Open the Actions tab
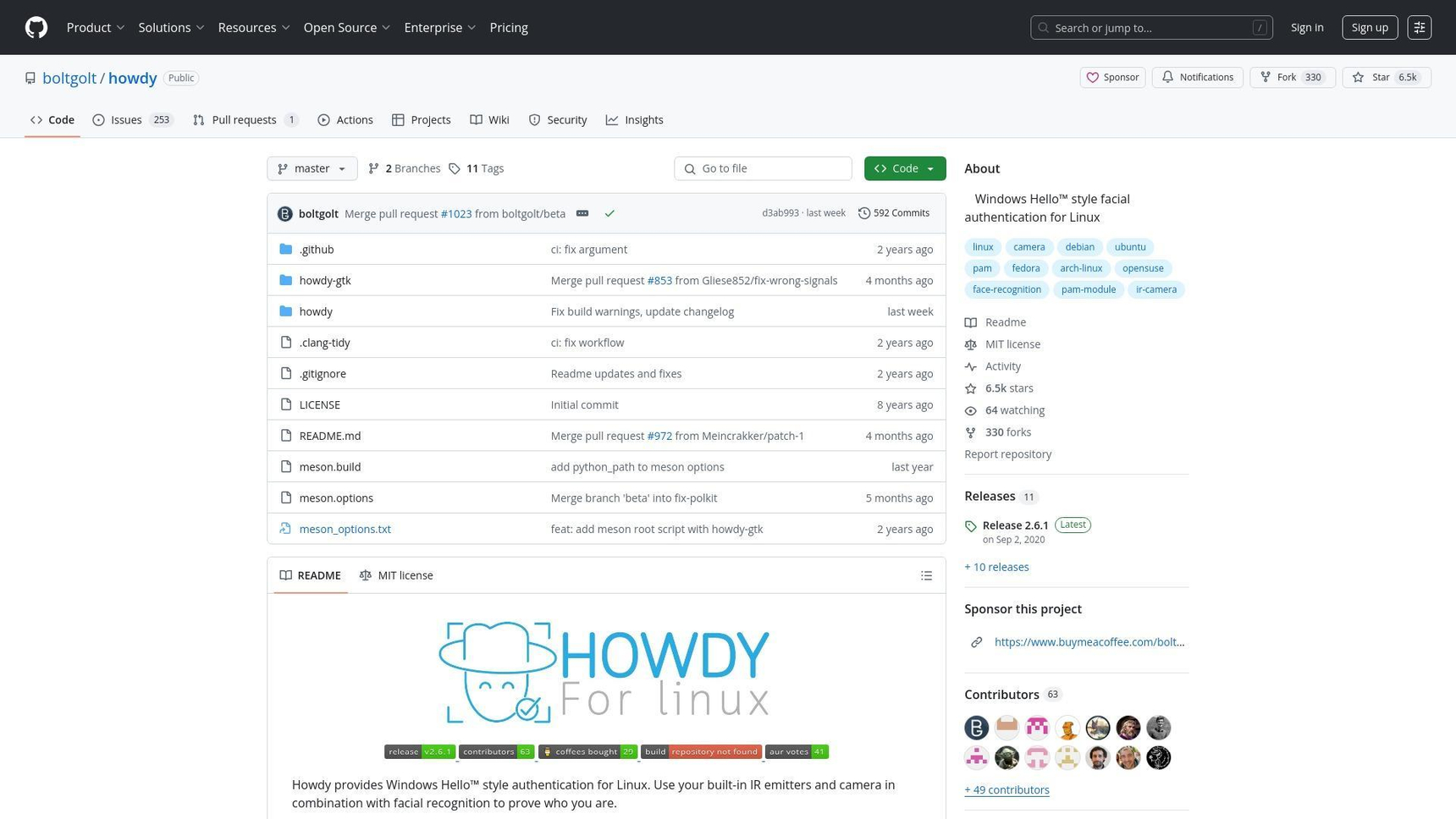Viewport: 1456px width, 819px height. click(345, 120)
